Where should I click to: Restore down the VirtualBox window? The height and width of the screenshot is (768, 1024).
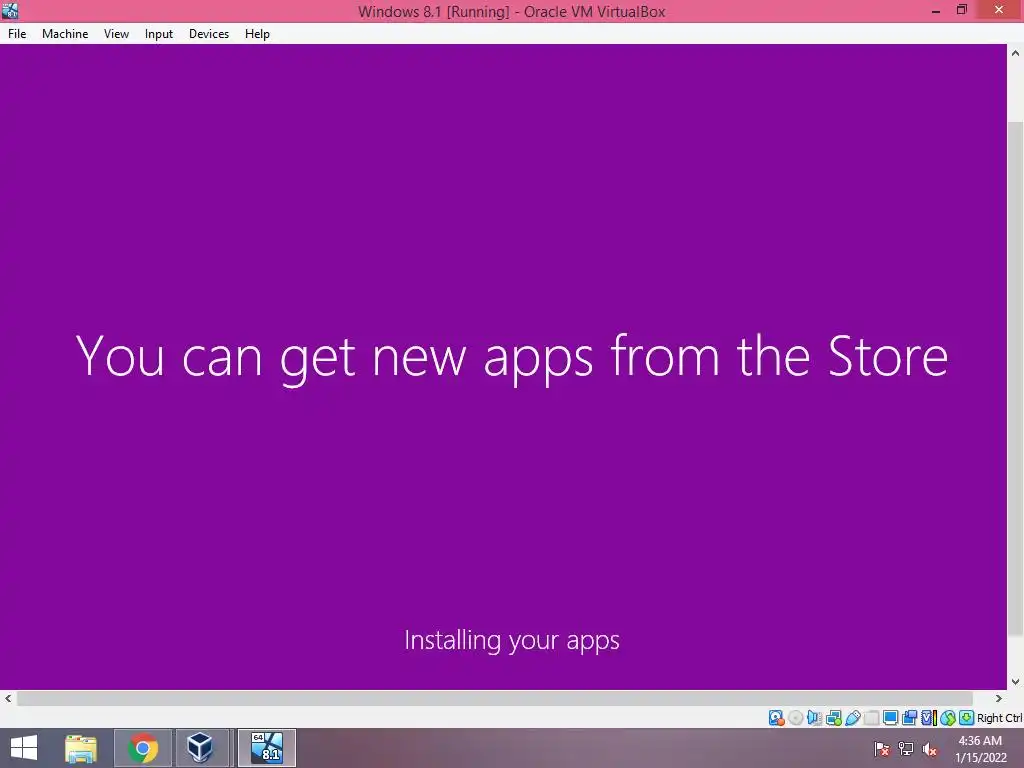pyautogui.click(x=962, y=10)
